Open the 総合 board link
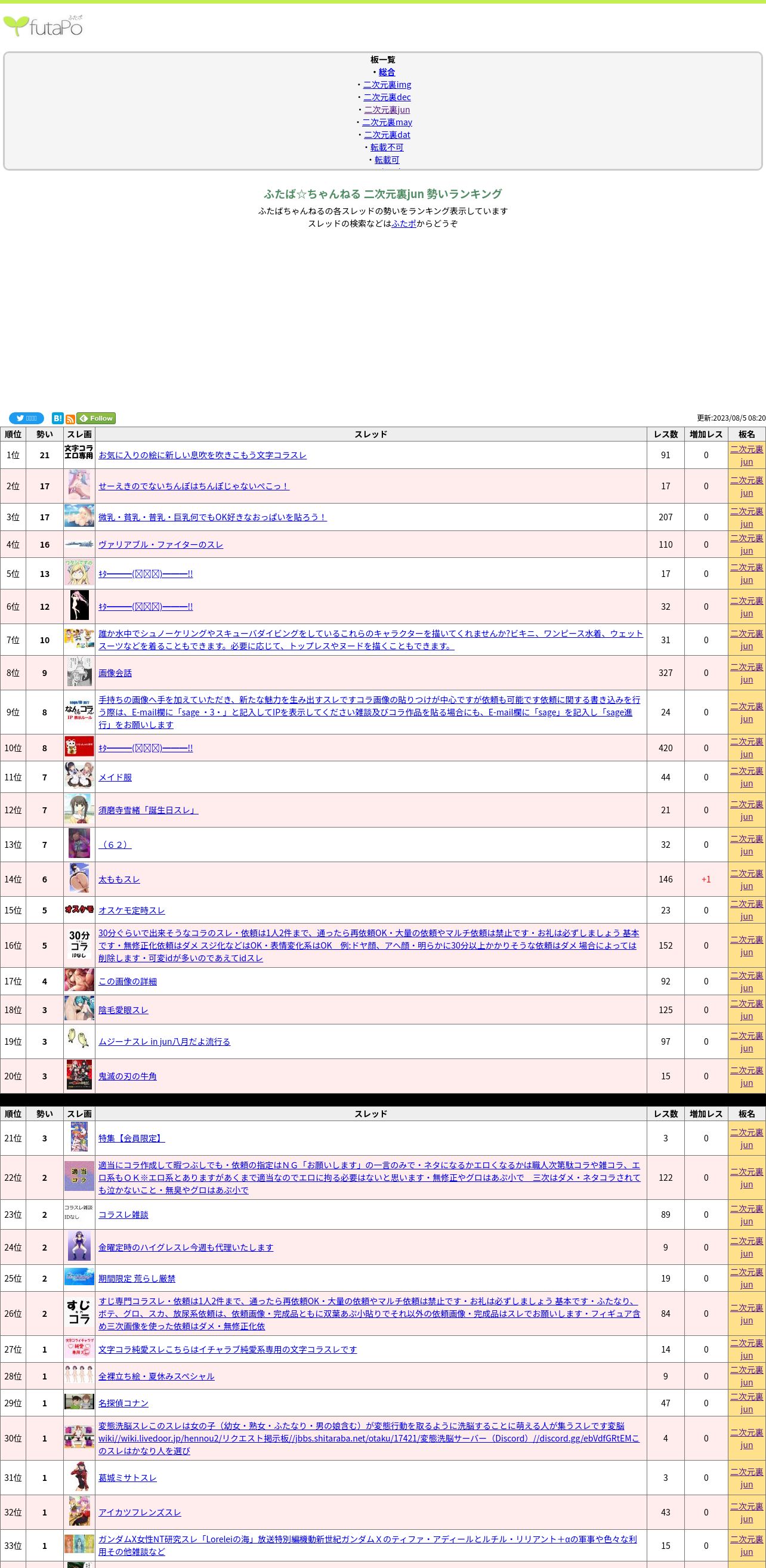766x1568 pixels. click(x=387, y=72)
